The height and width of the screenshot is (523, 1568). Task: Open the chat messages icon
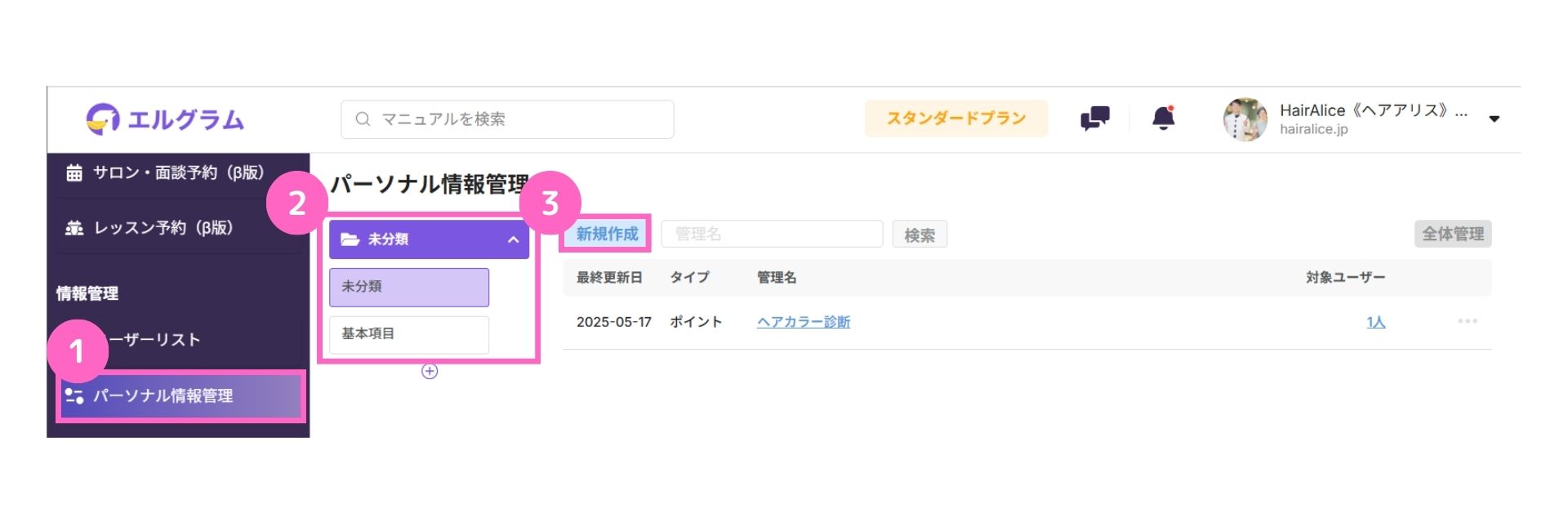(1094, 119)
